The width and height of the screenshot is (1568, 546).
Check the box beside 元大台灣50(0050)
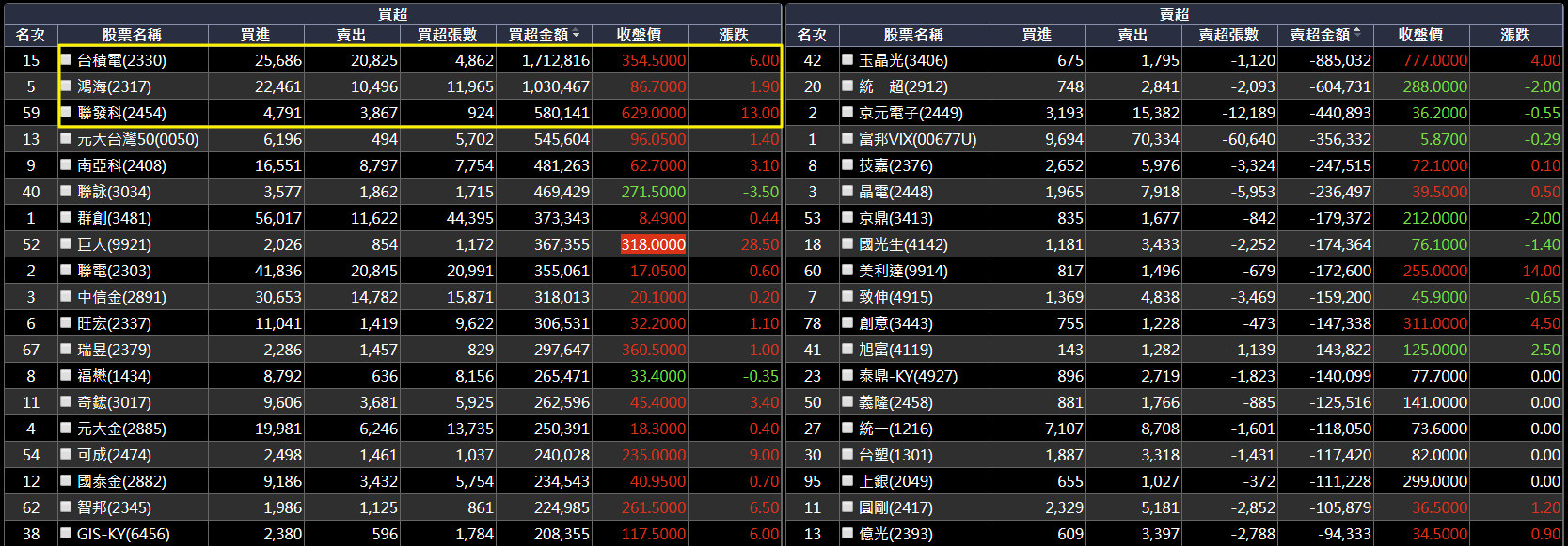pyautogui.click(x=67, y=138)
